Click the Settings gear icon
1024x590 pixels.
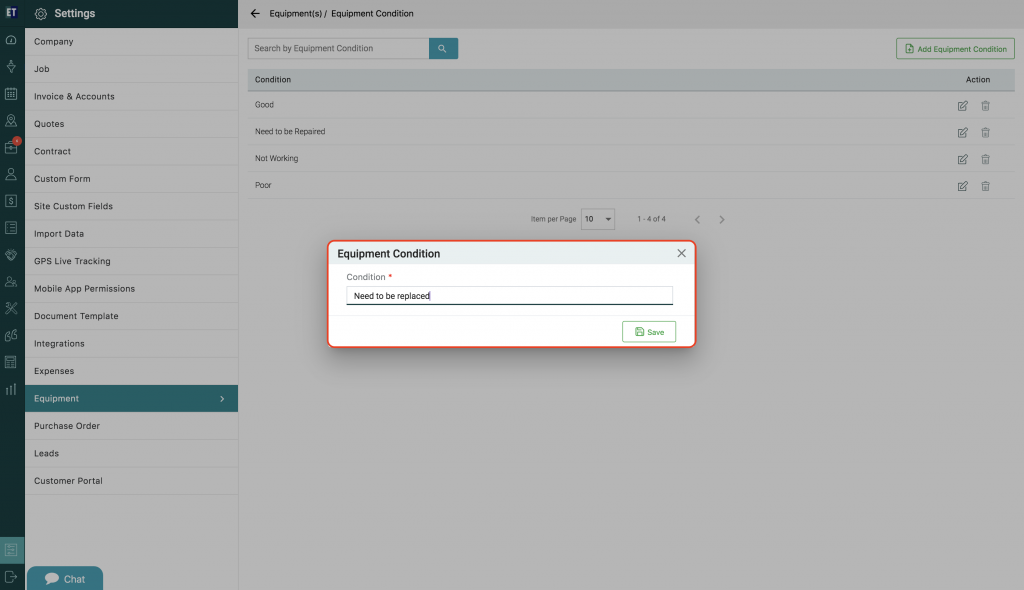tap(40, 14)
